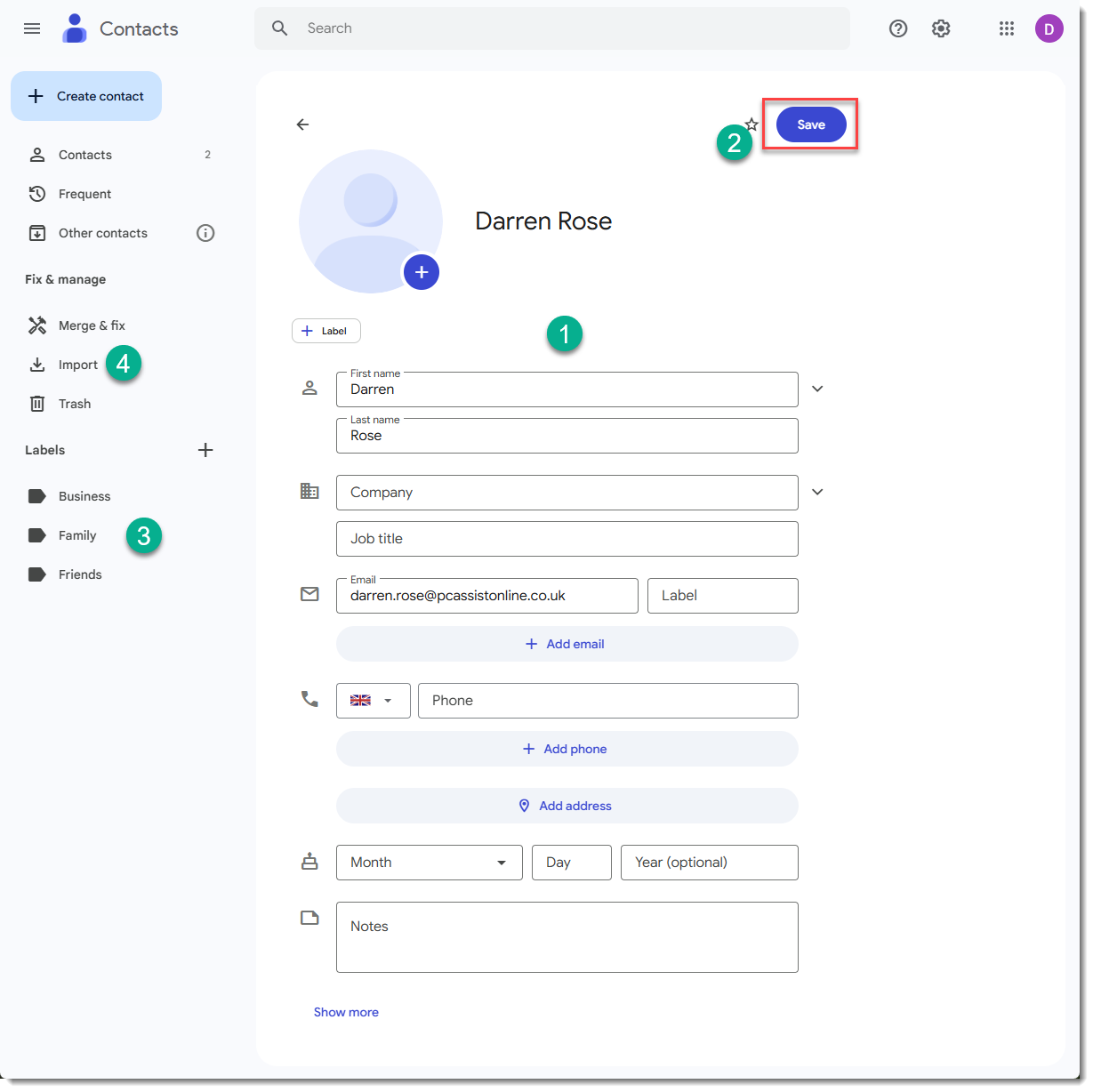
Task: Open the settings gear menu
Action: coord(941,28)
